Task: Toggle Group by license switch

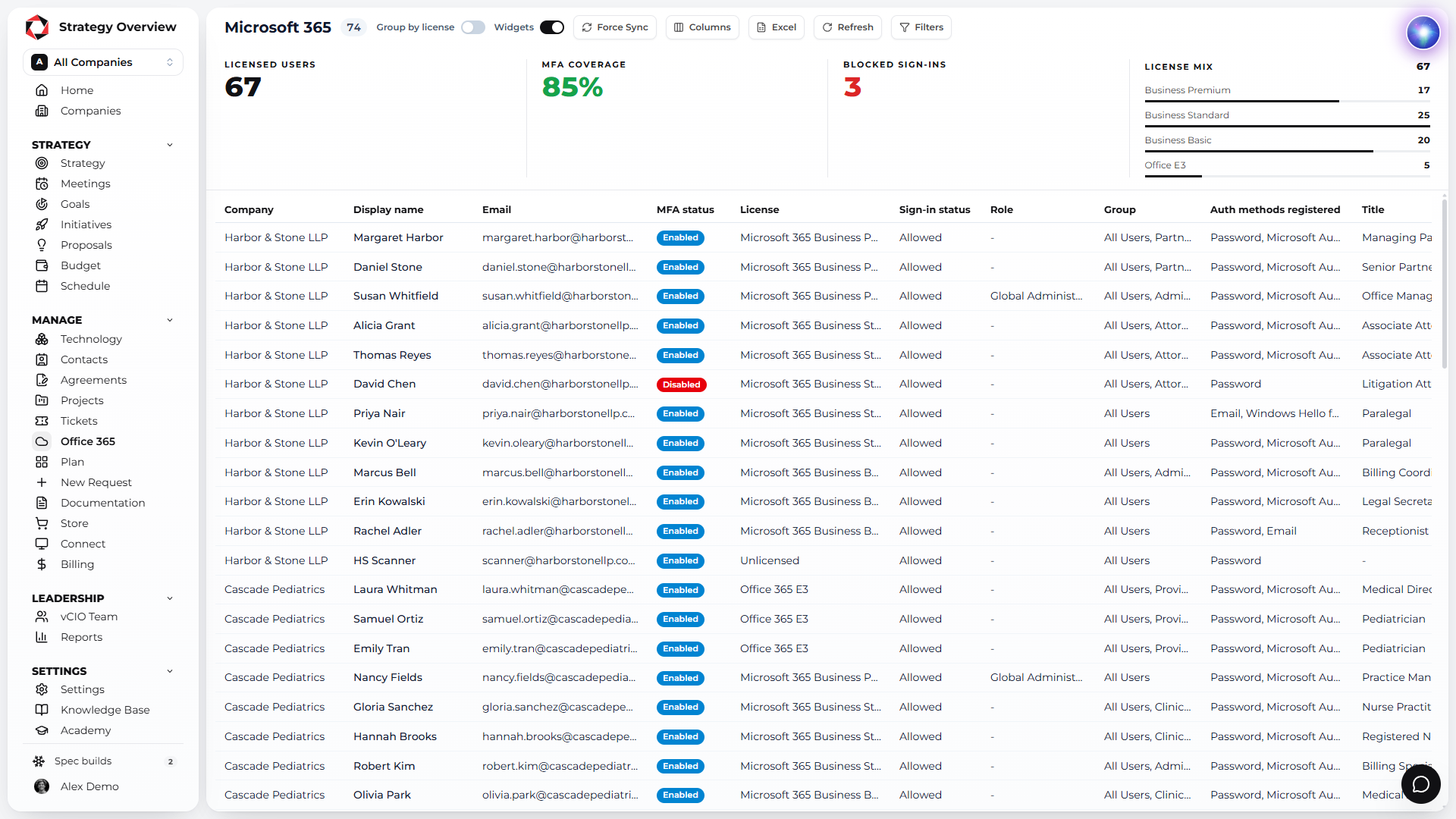Action: [473, 27]
